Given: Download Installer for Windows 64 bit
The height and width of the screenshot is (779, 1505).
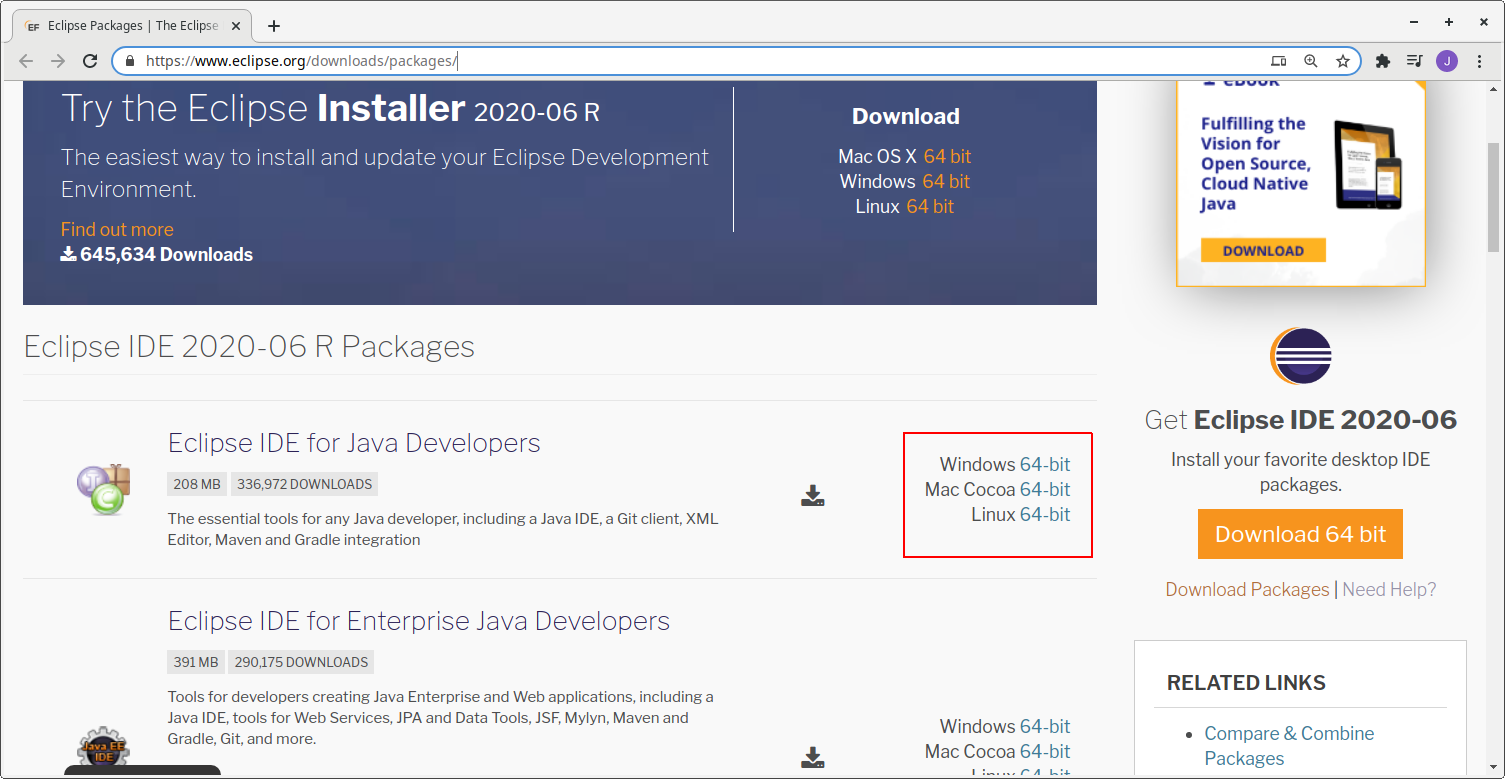Looking at the screenshot, I should point(946,181).
